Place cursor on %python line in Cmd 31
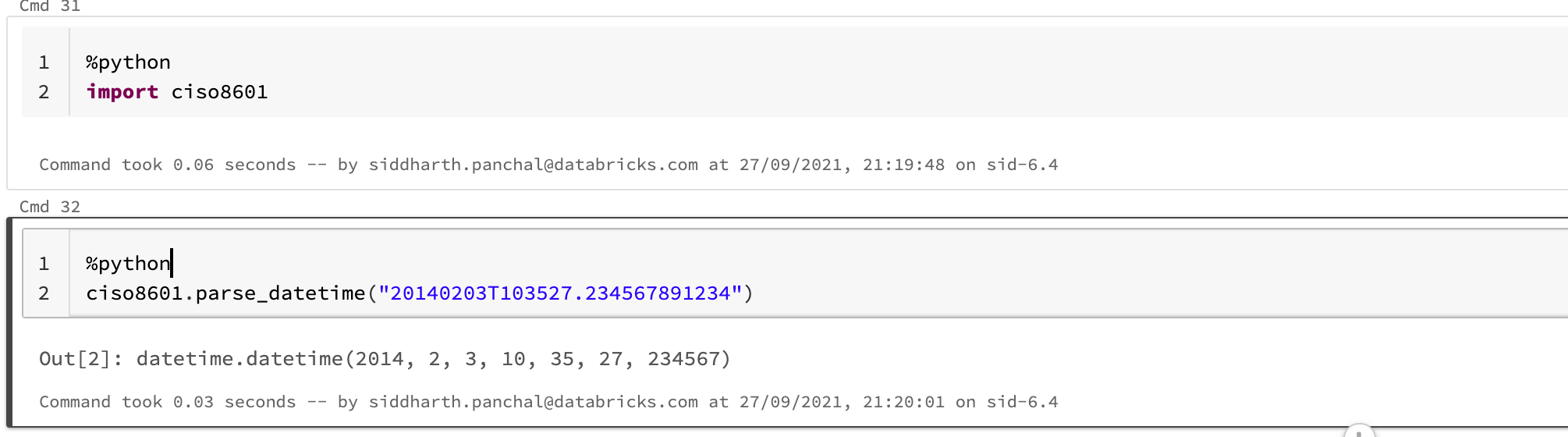This screenshot has width=1568, height=437. (x=128, y=62)
